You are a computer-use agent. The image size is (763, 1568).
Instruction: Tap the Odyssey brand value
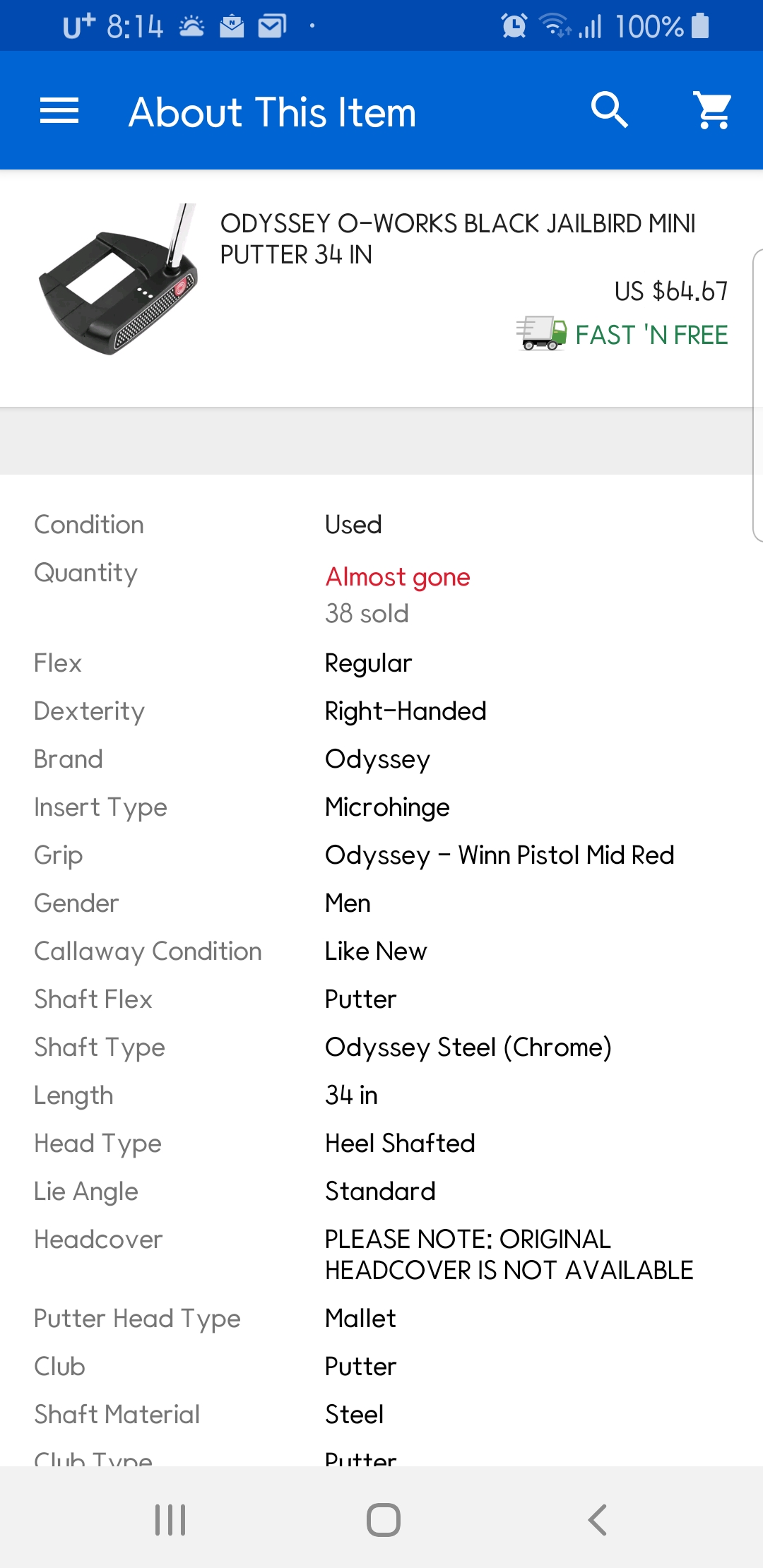coord(377,759)
